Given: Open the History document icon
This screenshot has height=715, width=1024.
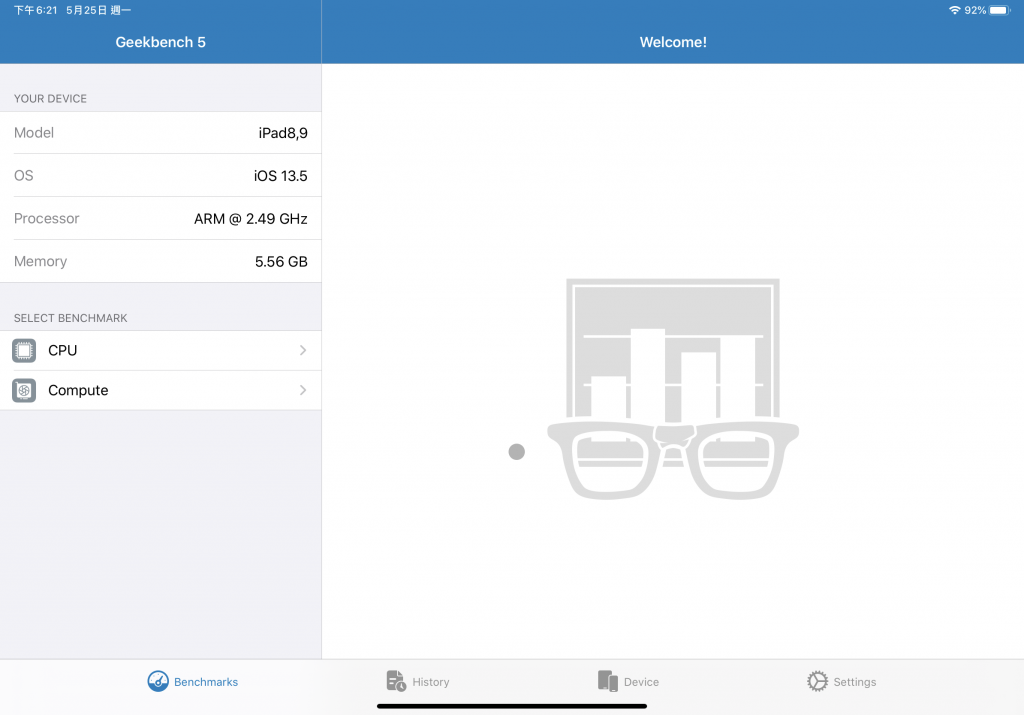Looking at the screenshot, I should pos(396,681).
